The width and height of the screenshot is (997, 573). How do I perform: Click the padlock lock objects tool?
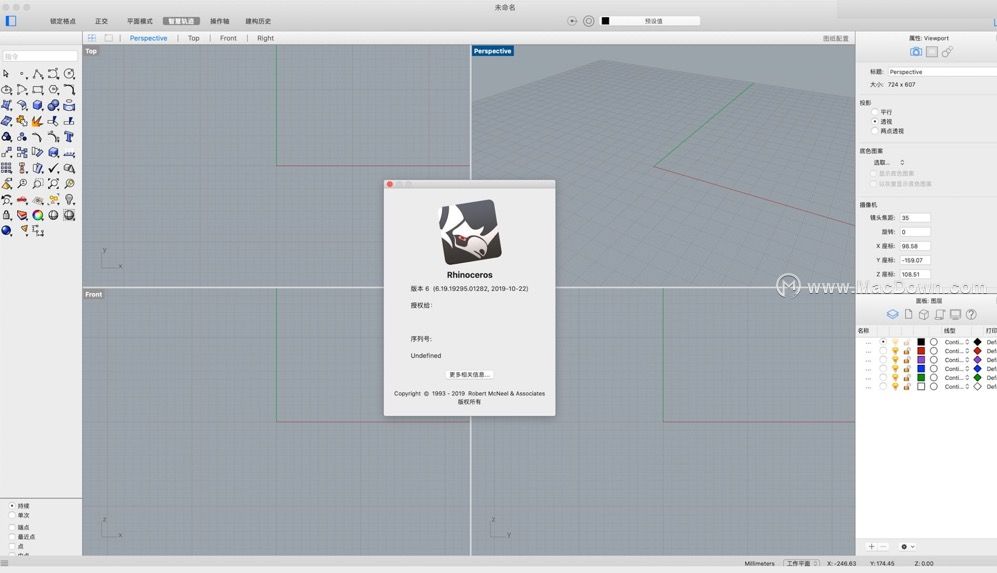(x=6, y=215)
